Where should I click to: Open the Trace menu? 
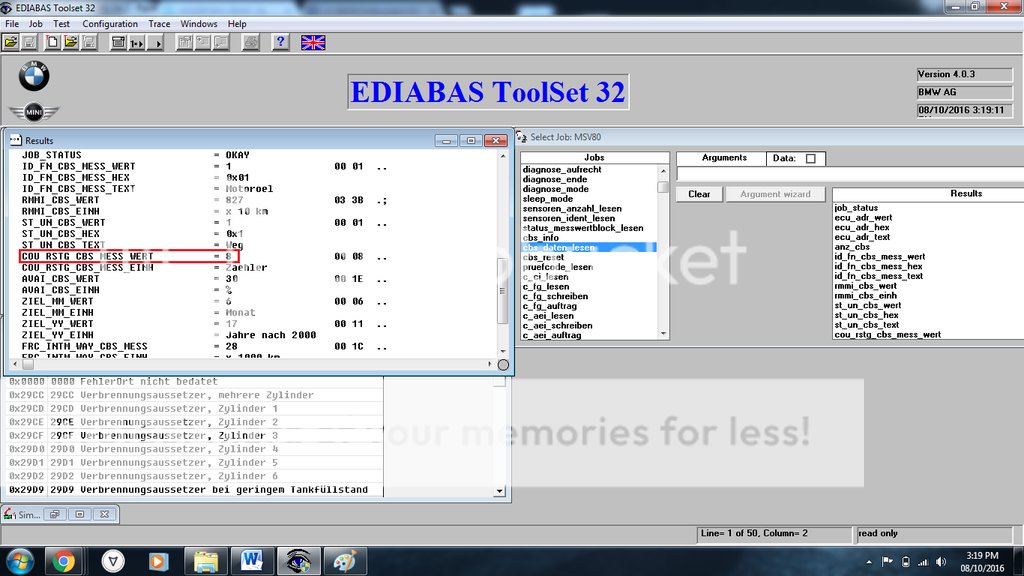(159, 24)
